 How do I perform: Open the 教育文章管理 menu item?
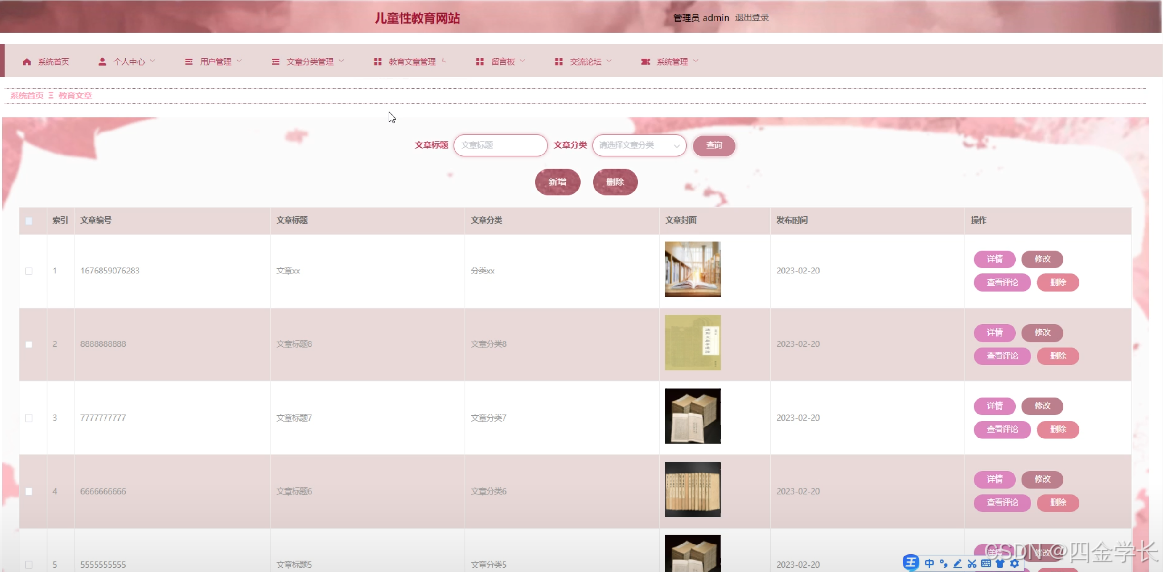coord(410,62)
